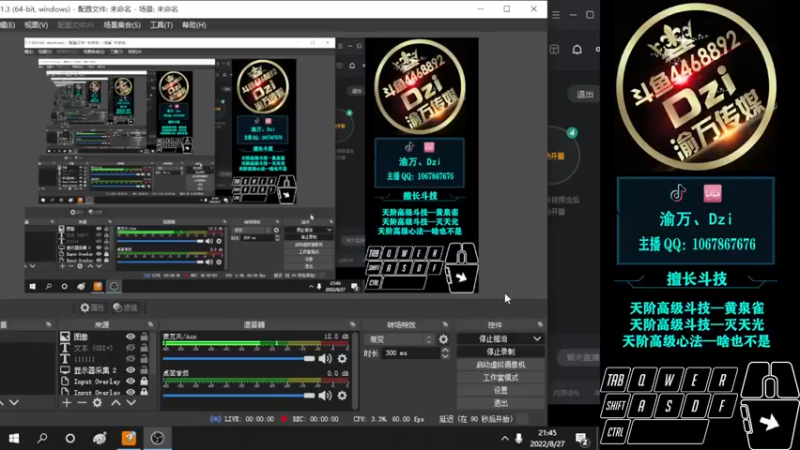Screen dimensions: 800x450
Task: Open 桌面音频 audio settings gear
Action: [342, 395]
